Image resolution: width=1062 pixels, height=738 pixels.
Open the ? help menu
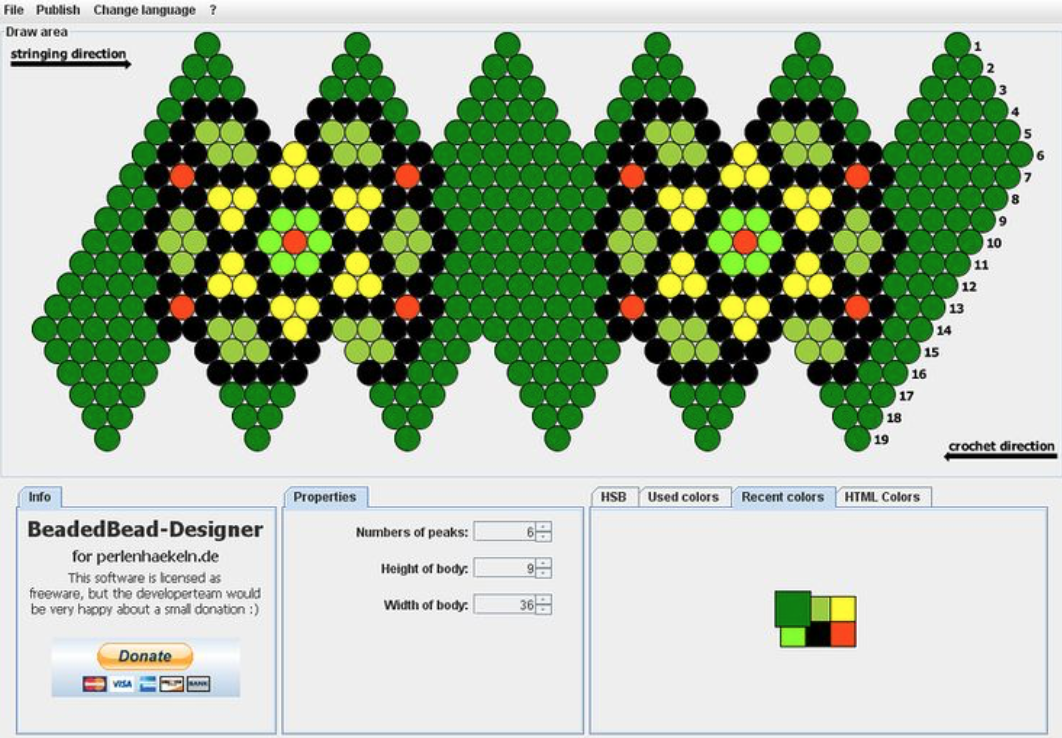click(x=213, y=10)
